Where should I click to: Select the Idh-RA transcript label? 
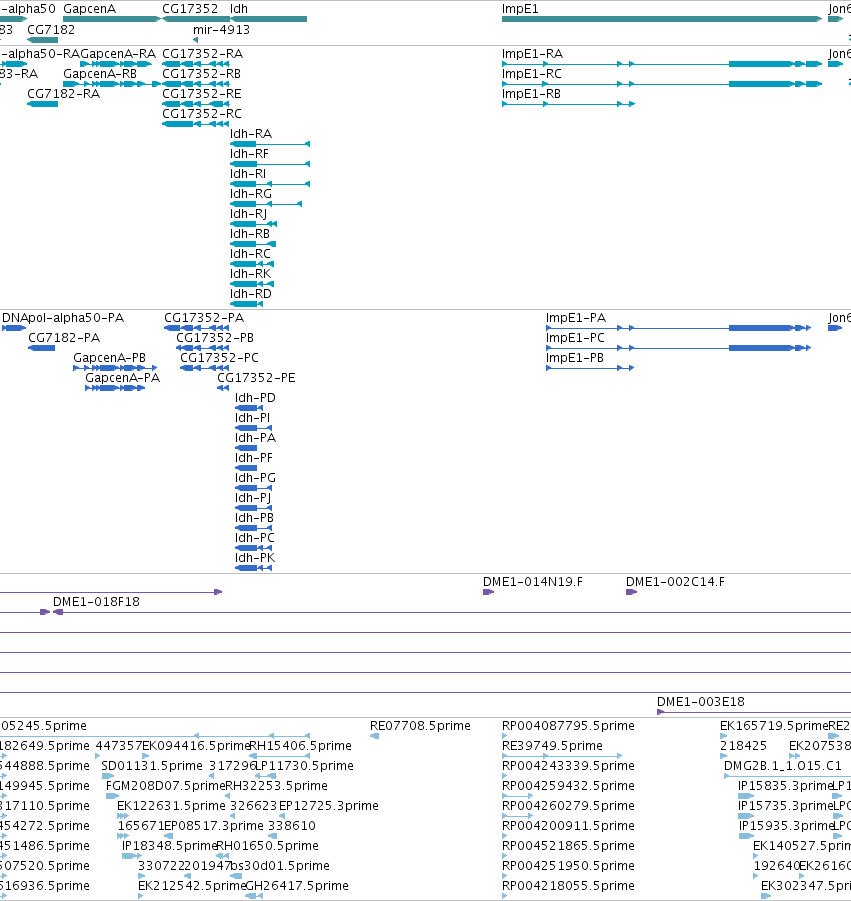click(x=251, y=134)
